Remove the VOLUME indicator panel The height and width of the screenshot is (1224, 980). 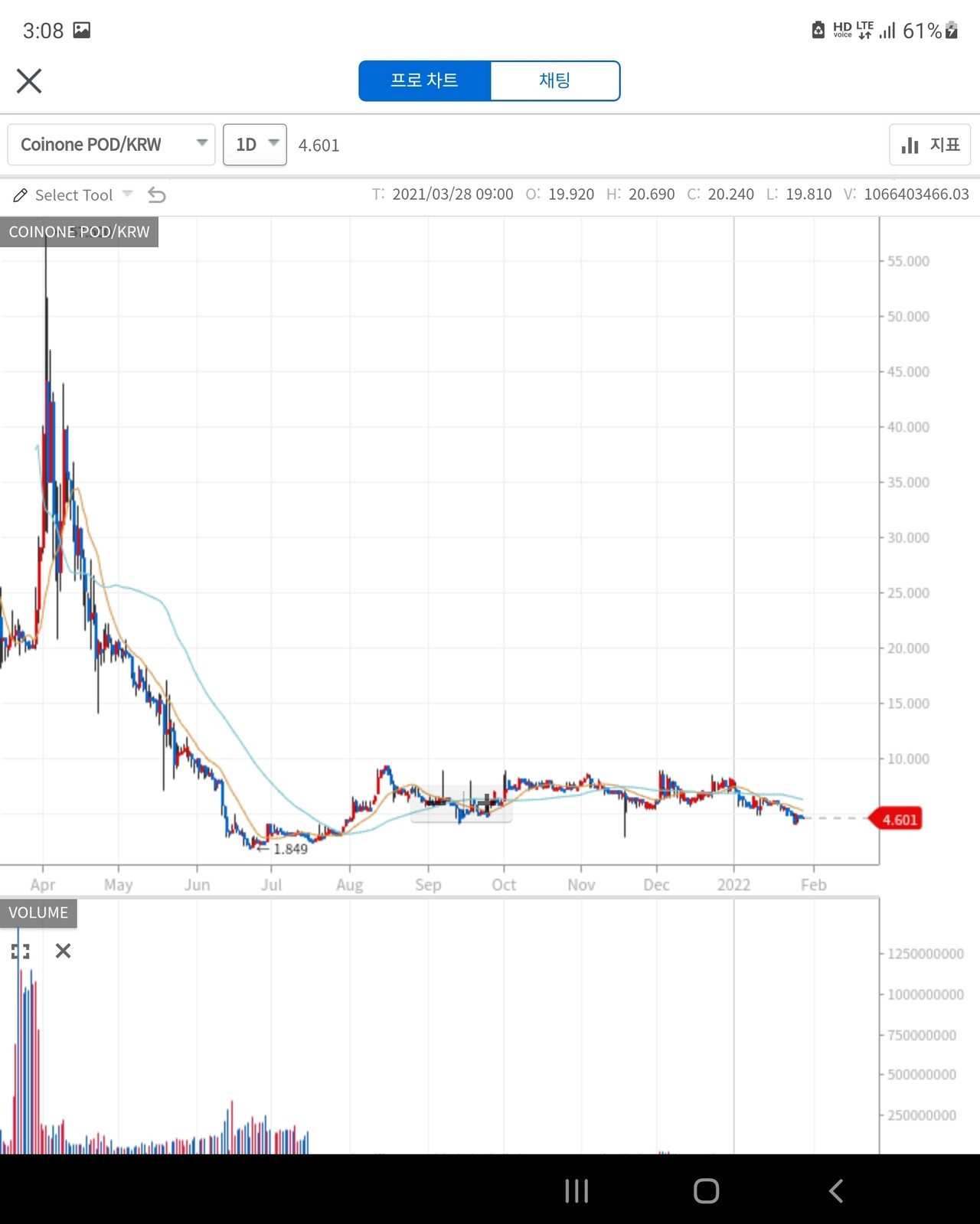pyautogui.click(x=64, y=951)
